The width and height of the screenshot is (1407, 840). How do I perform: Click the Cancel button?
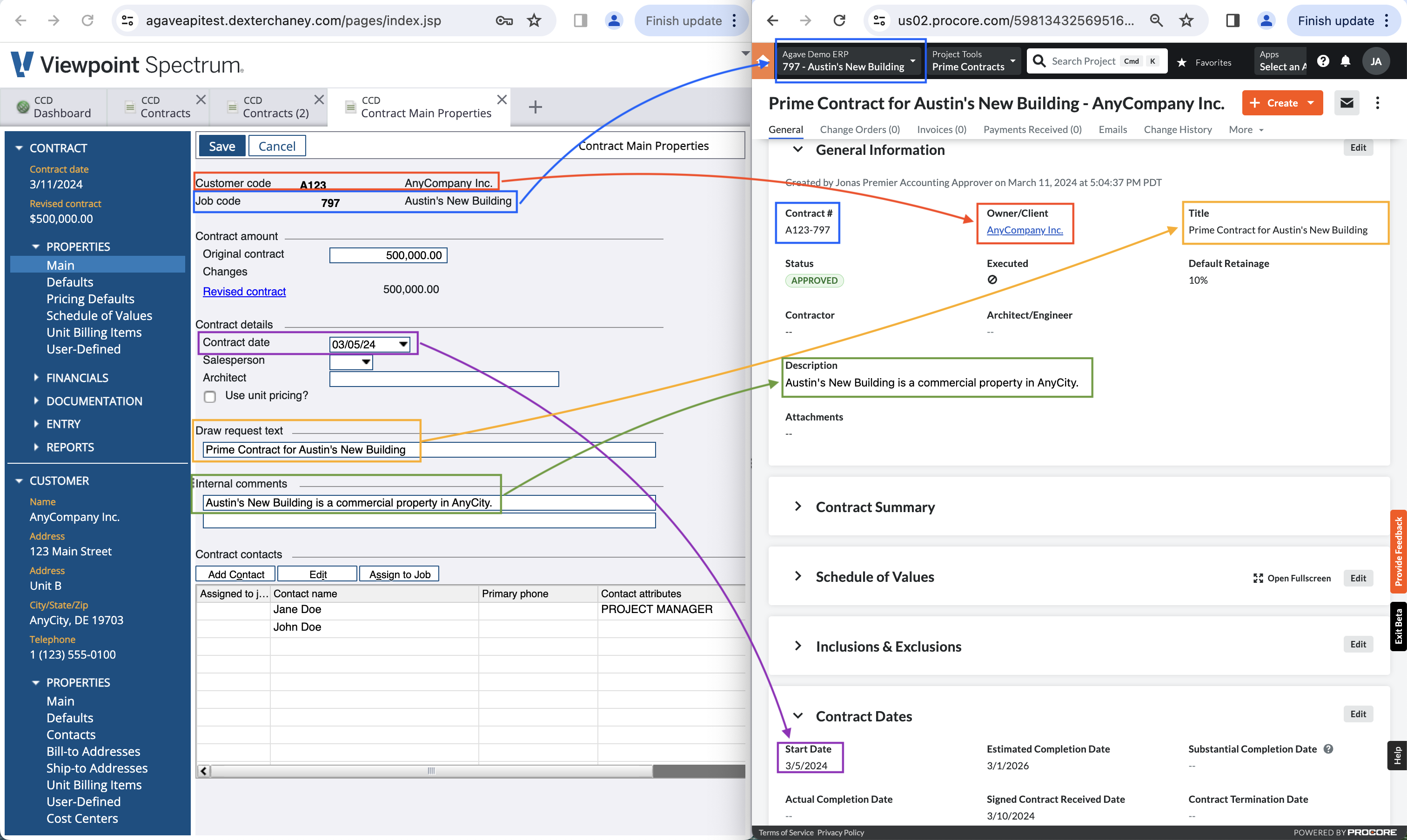tap(277, 146)
